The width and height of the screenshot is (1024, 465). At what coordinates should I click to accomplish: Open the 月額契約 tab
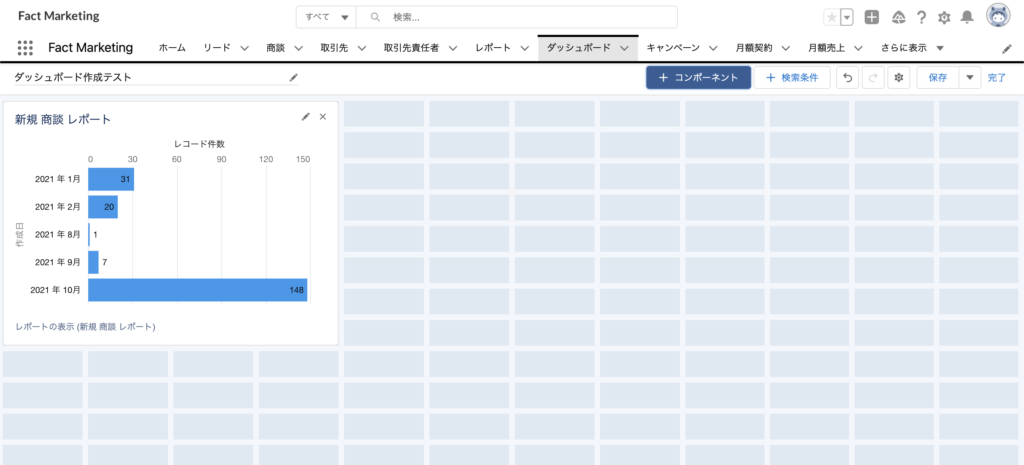[754, 48]
